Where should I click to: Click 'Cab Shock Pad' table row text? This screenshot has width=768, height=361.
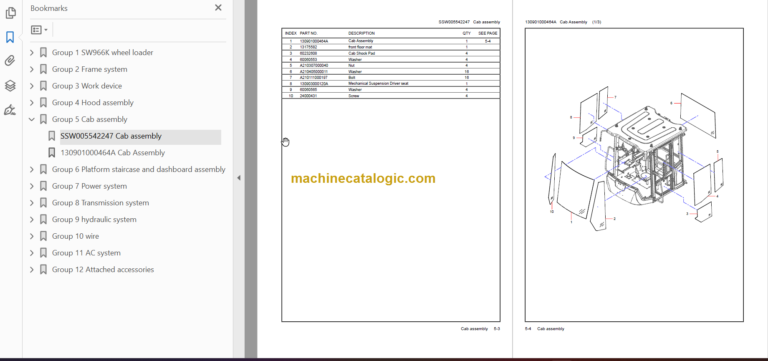click(360, 53)
